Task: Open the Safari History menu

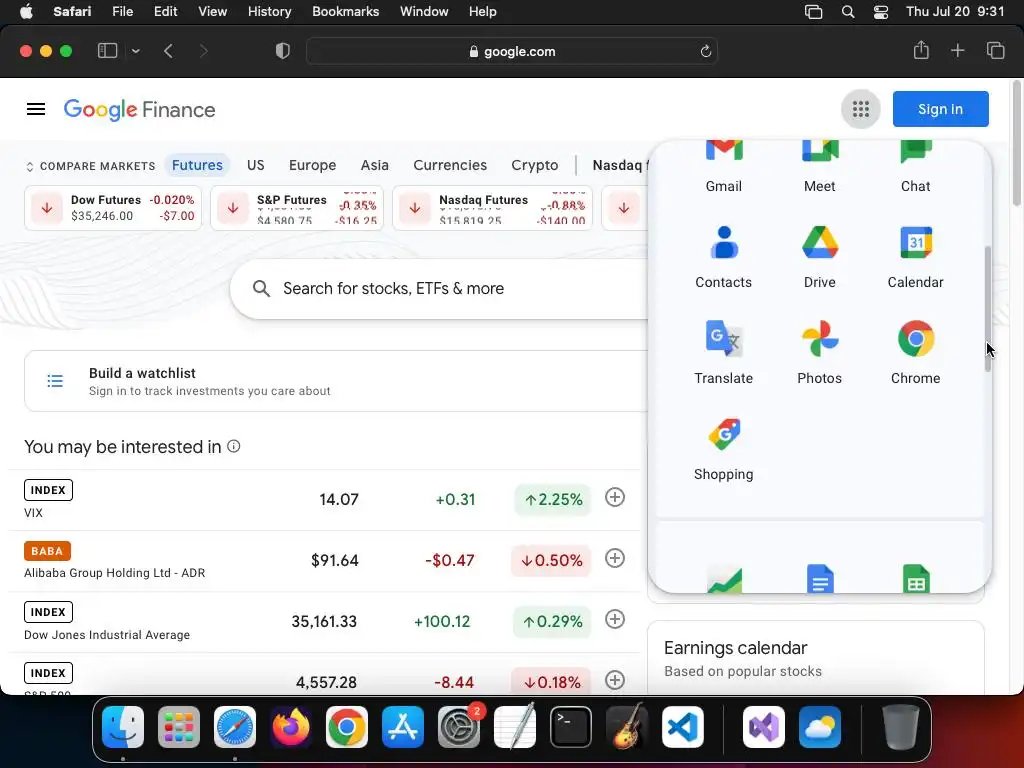Action: pos(269,12)
